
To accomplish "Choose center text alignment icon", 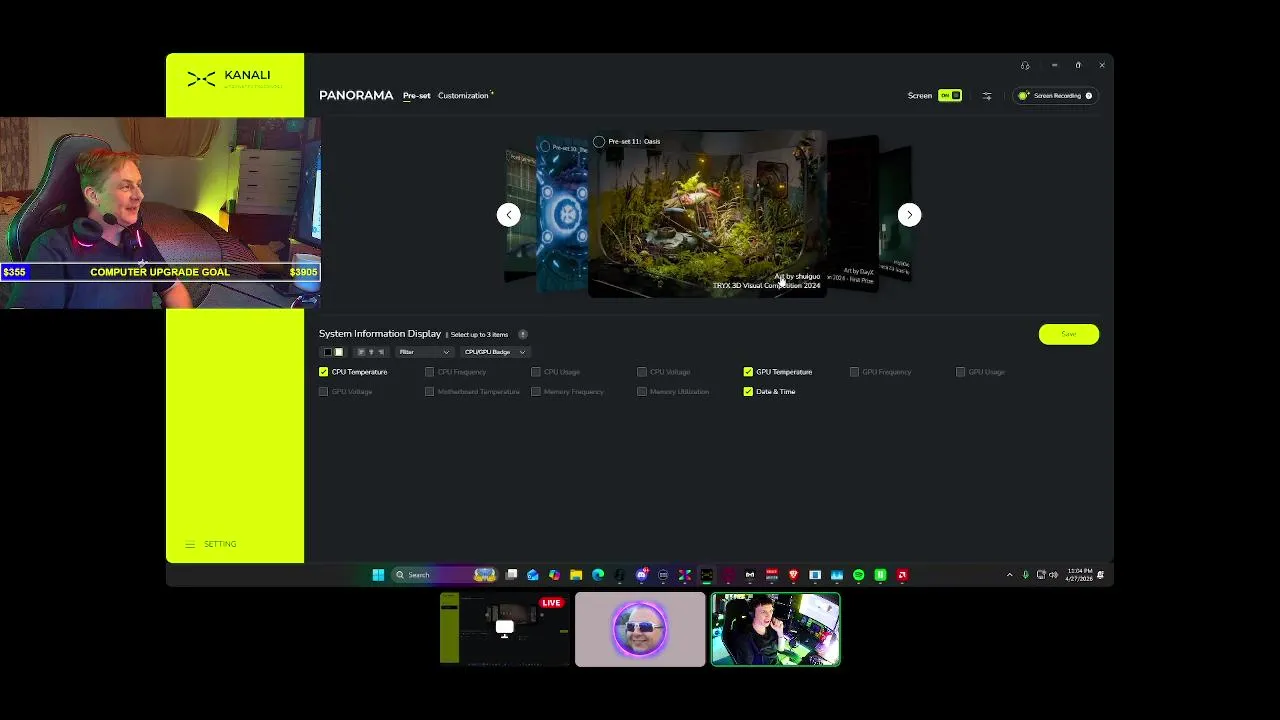I will pos(371,352).
